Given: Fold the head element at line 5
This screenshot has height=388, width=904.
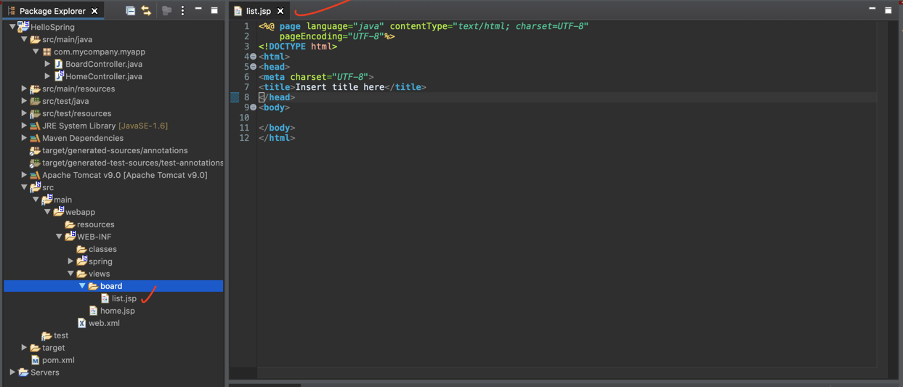Looking at the screenshot, I should [x=253, y=67].
